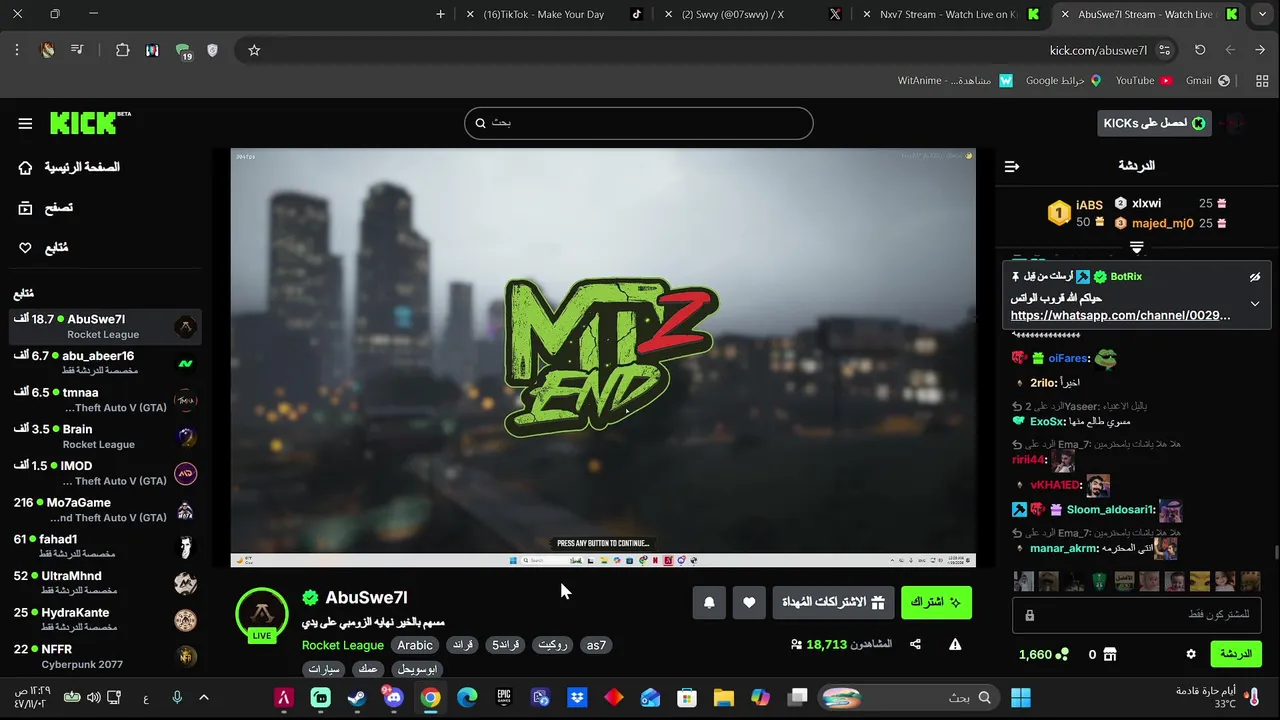Screen dimensions: 1280x720
Task: Toggle the bell notification button
Action: coord(709,602)
